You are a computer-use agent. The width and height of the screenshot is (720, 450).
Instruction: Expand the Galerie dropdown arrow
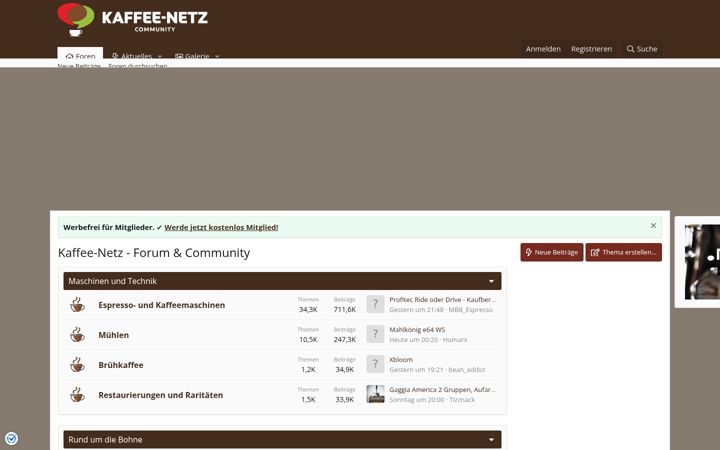click(217, 56)
